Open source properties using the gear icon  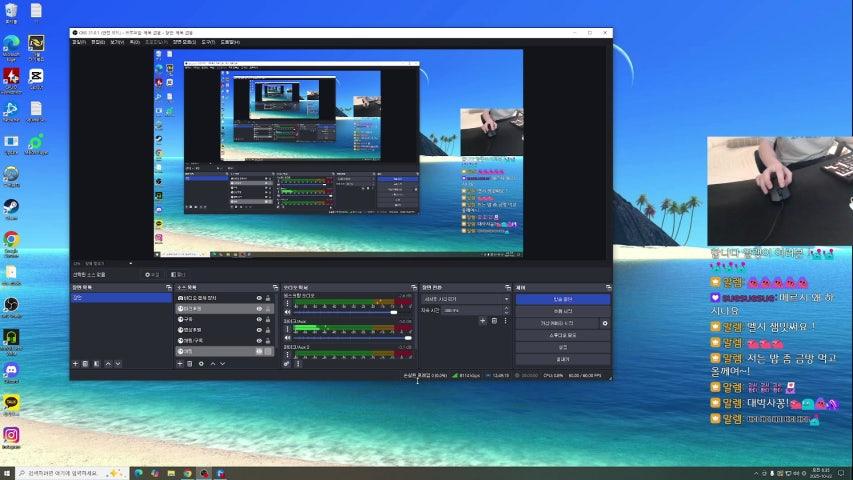(201, 364)
